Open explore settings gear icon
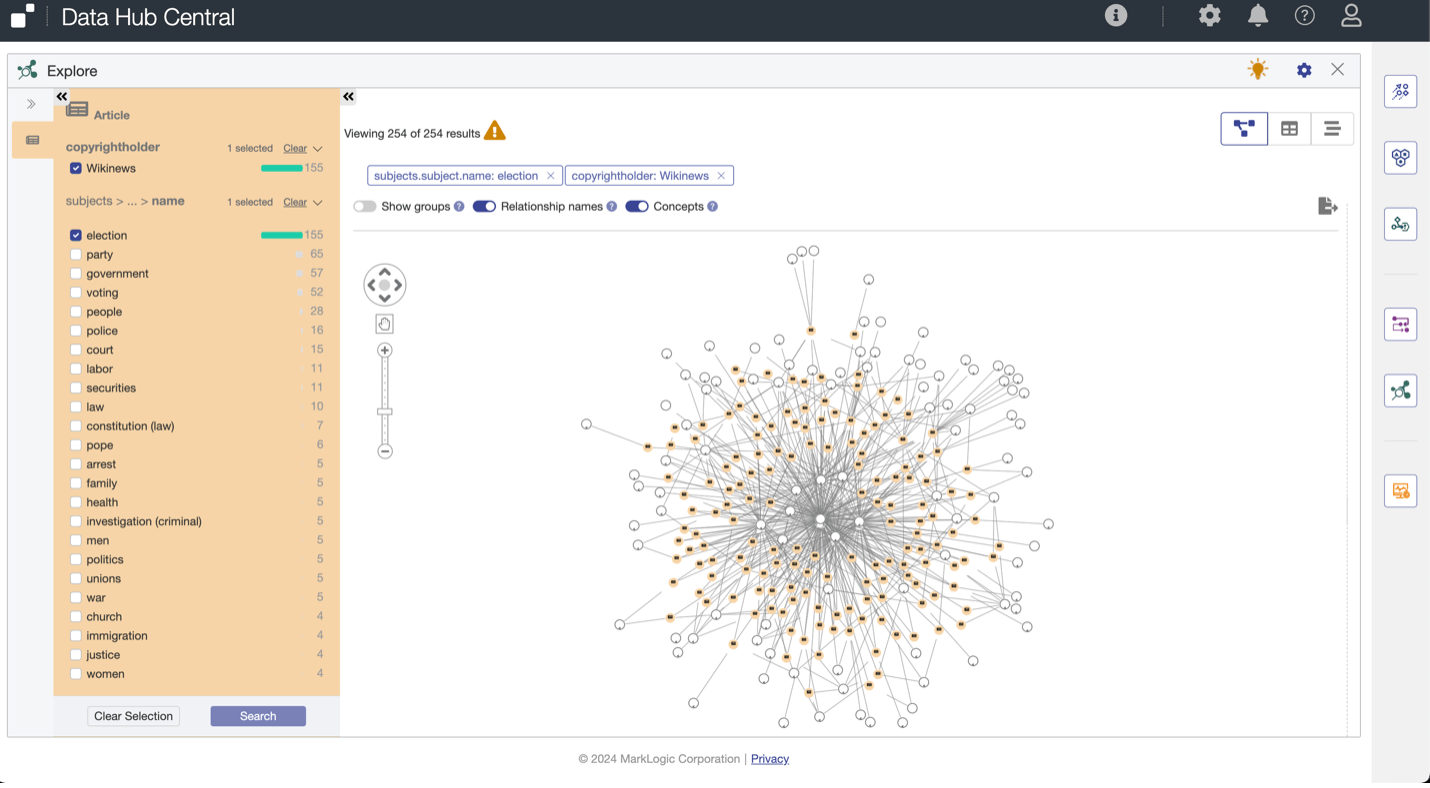The height and width of the screenshot is (788, 1430). tap(1304, 70)
